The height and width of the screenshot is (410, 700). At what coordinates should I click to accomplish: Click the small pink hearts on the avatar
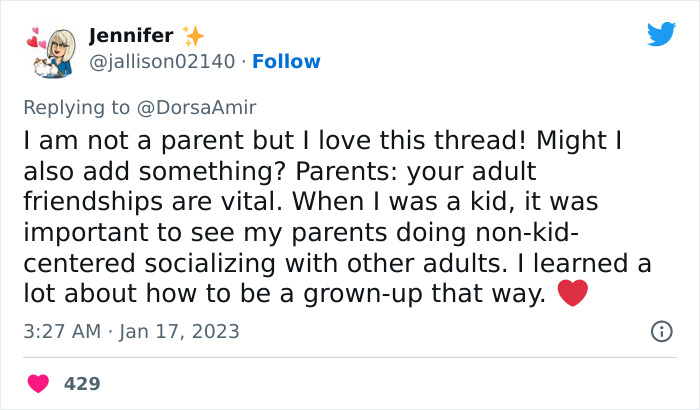(x=31, y=42)
